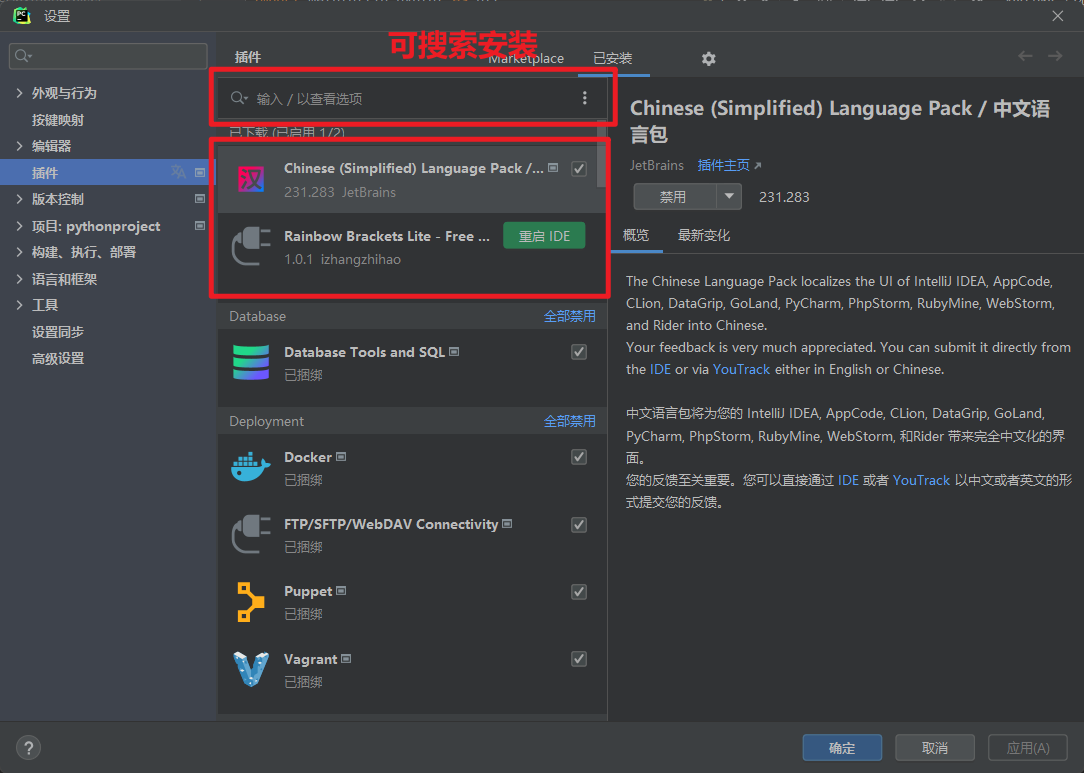The width and height of the screenshot is (1084, 773).
Task: Open first YouTrack link in English description
Action: coord(741,369)
